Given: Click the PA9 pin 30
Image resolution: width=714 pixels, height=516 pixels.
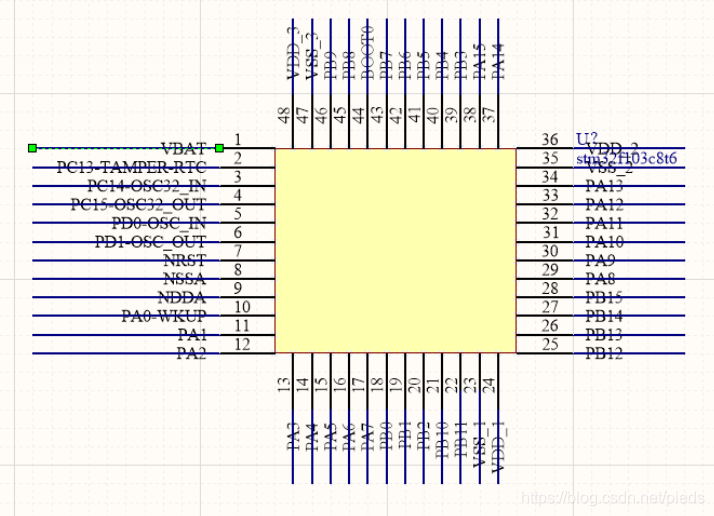Looking at the screenshot, I should pos(600,260).
